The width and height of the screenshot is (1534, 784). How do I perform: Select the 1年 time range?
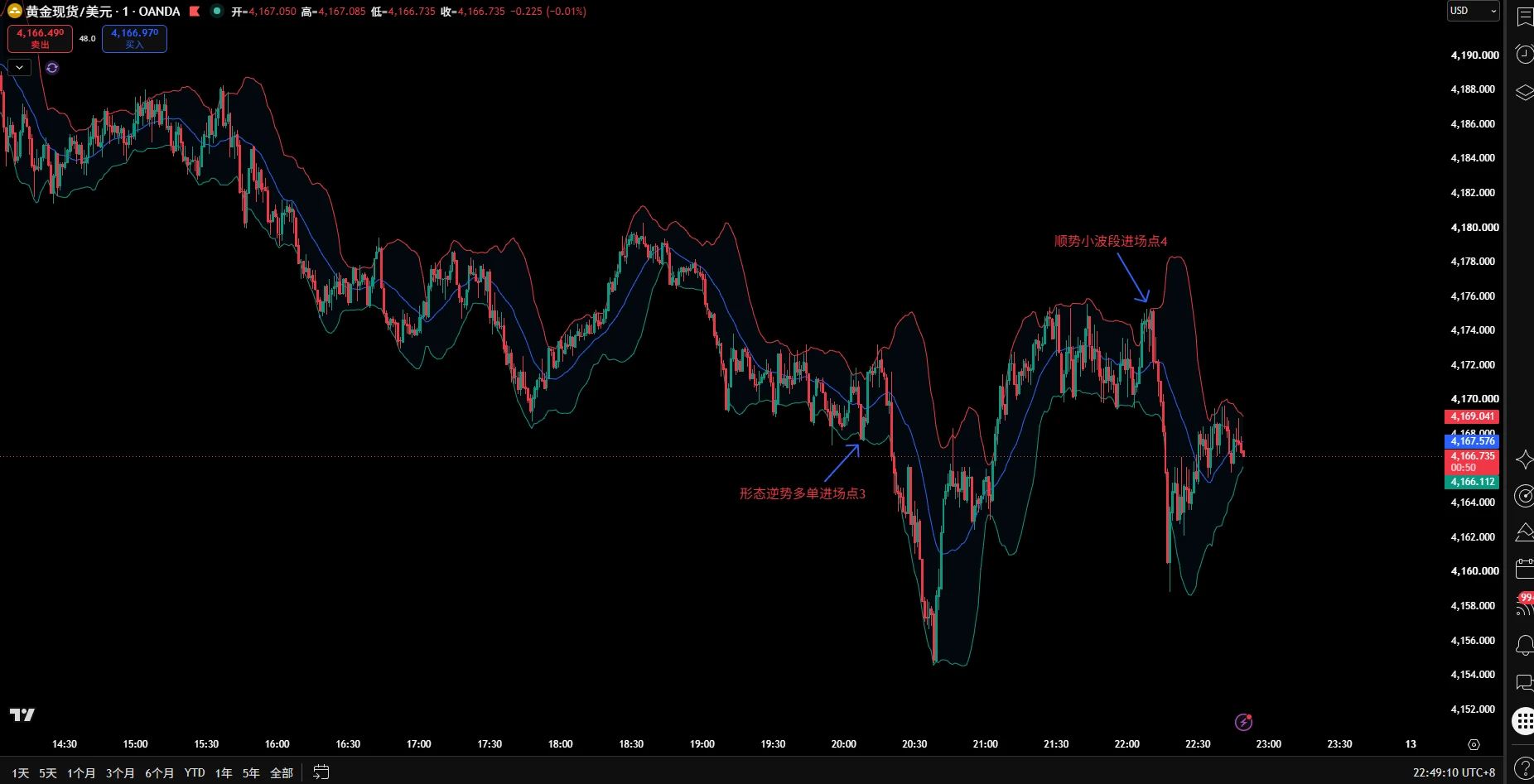tap(224, 772)
